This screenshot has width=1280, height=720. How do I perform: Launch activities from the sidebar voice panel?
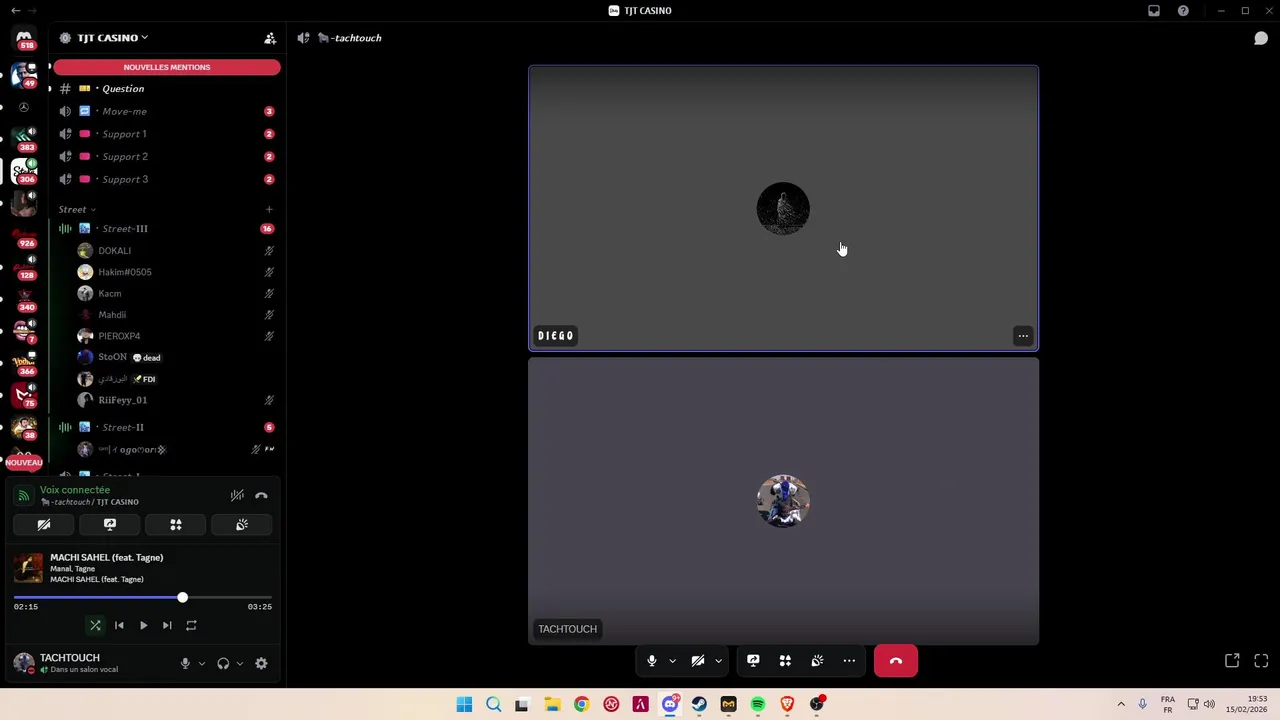(176, 525)
